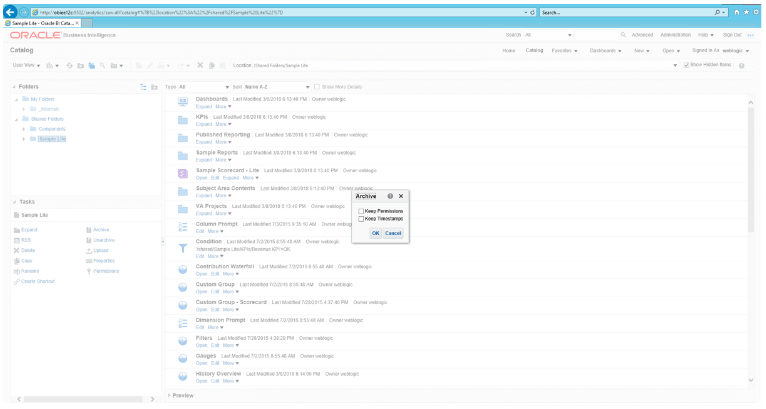Click OK in the Archive dialog
The width and height of the screenshot is (766, 409).
pos(375,233)
